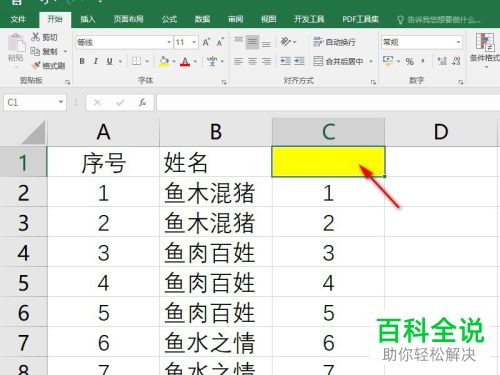Toggle Underline formatting
Screen dimensions: 500x375
109,61
